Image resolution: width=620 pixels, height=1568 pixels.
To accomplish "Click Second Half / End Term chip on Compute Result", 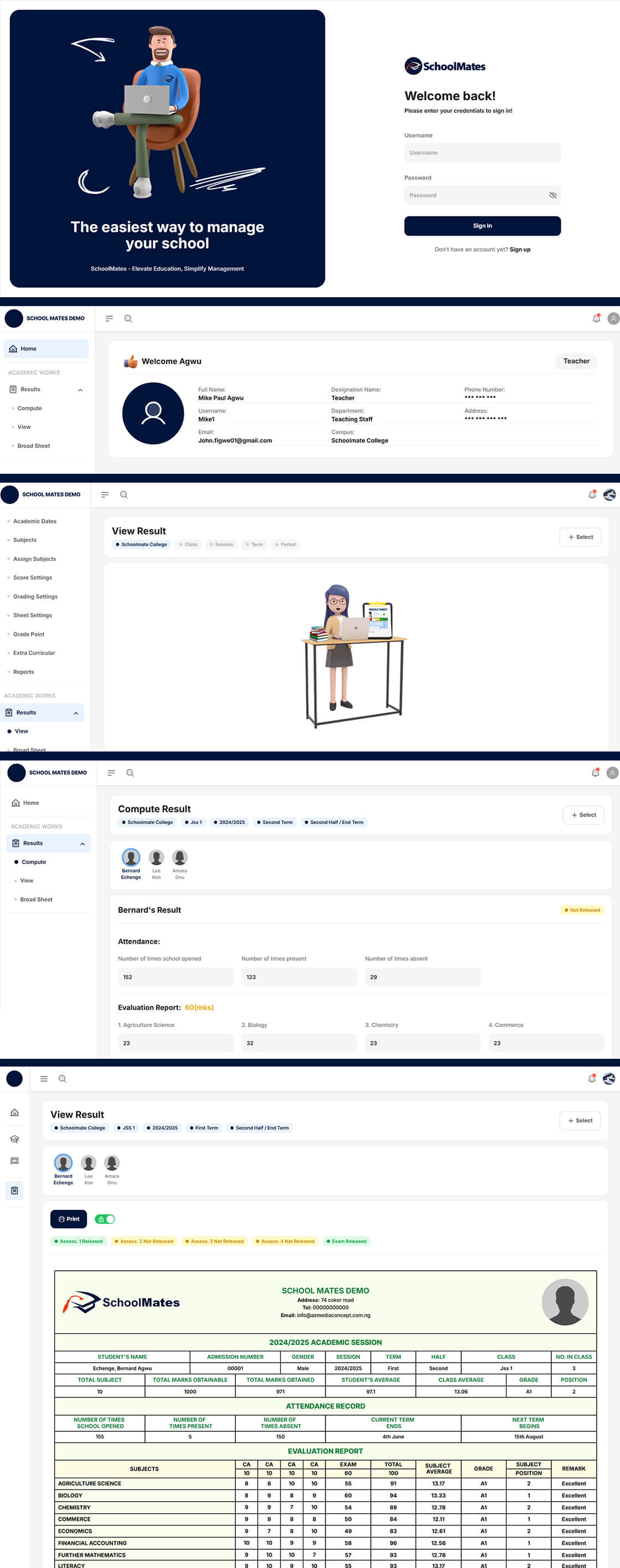I will click(334, 822).
